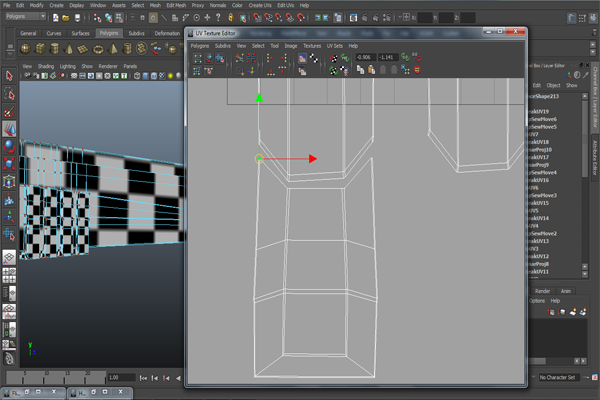Toggle Snap to points magnet icon
This screenshot has height=400, width=600.
click(279, 17)
